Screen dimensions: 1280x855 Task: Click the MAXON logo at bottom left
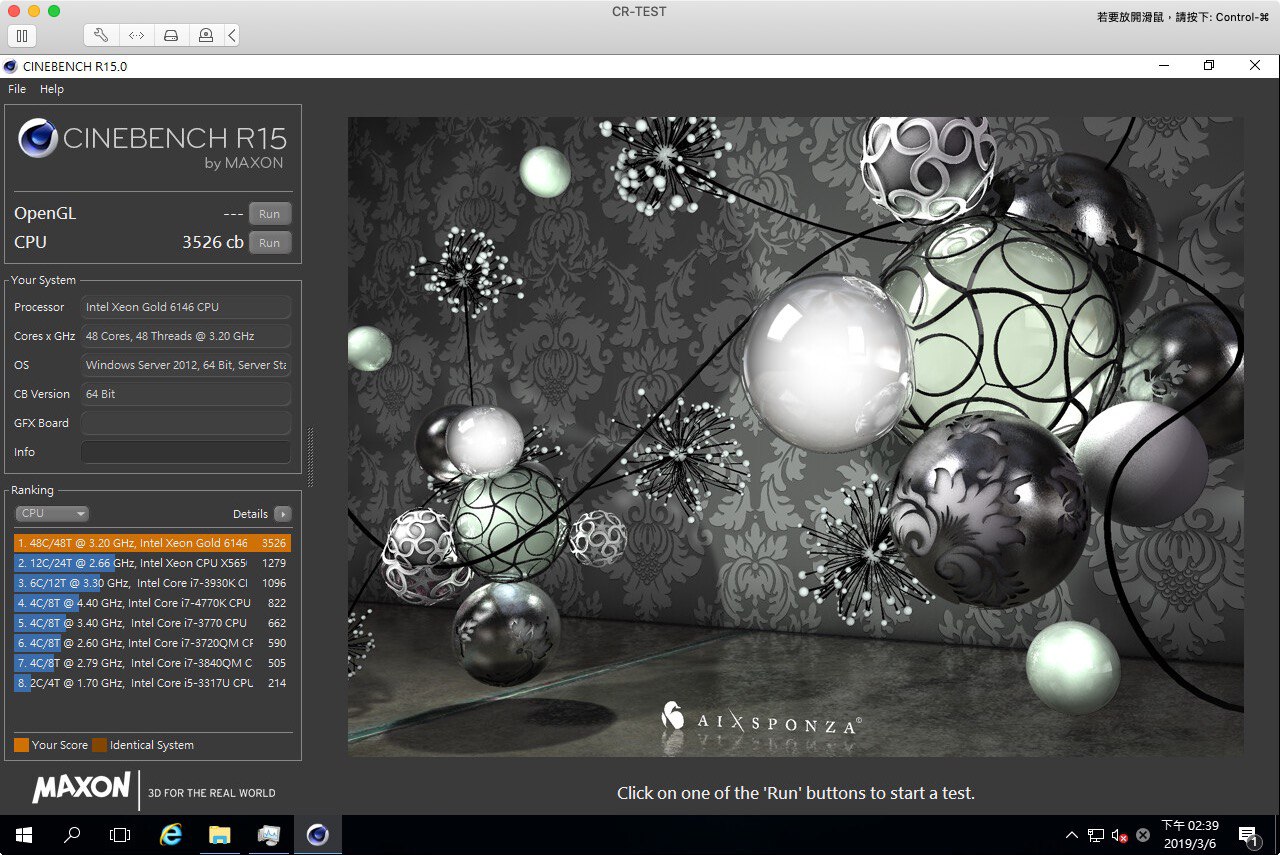coord(81,788)
